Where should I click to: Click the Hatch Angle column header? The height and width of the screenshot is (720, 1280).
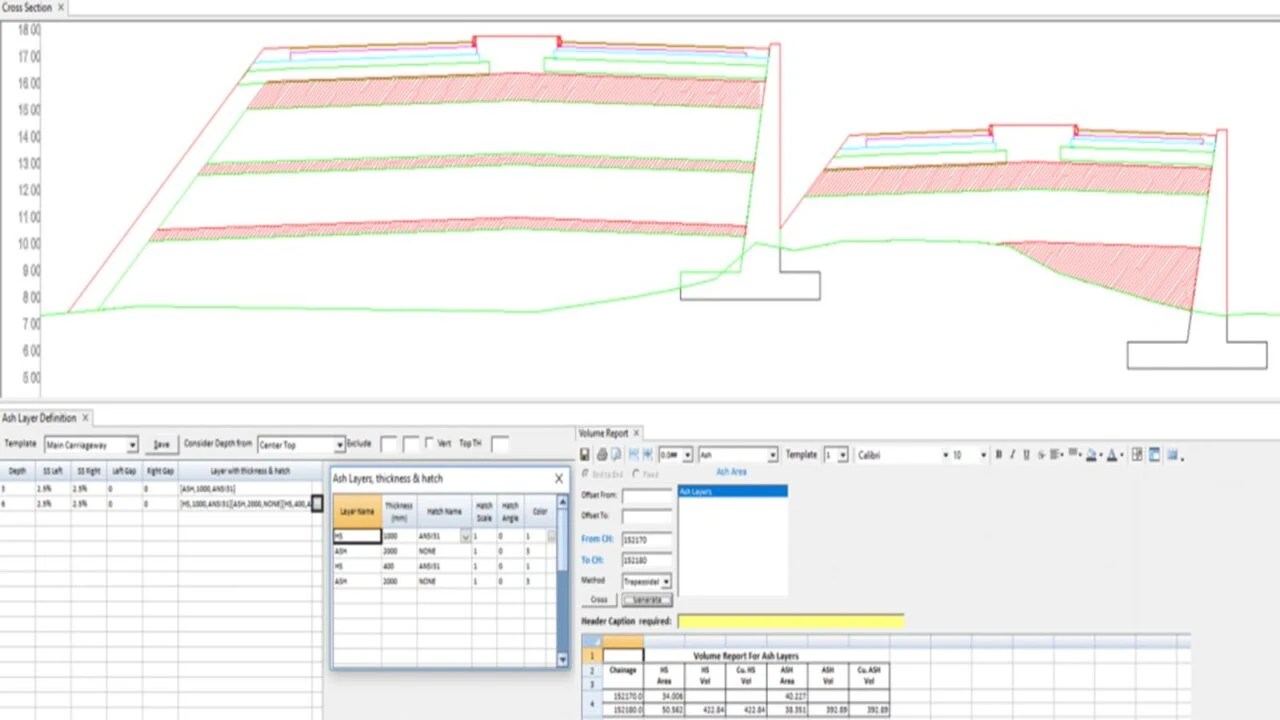(510, 511)
